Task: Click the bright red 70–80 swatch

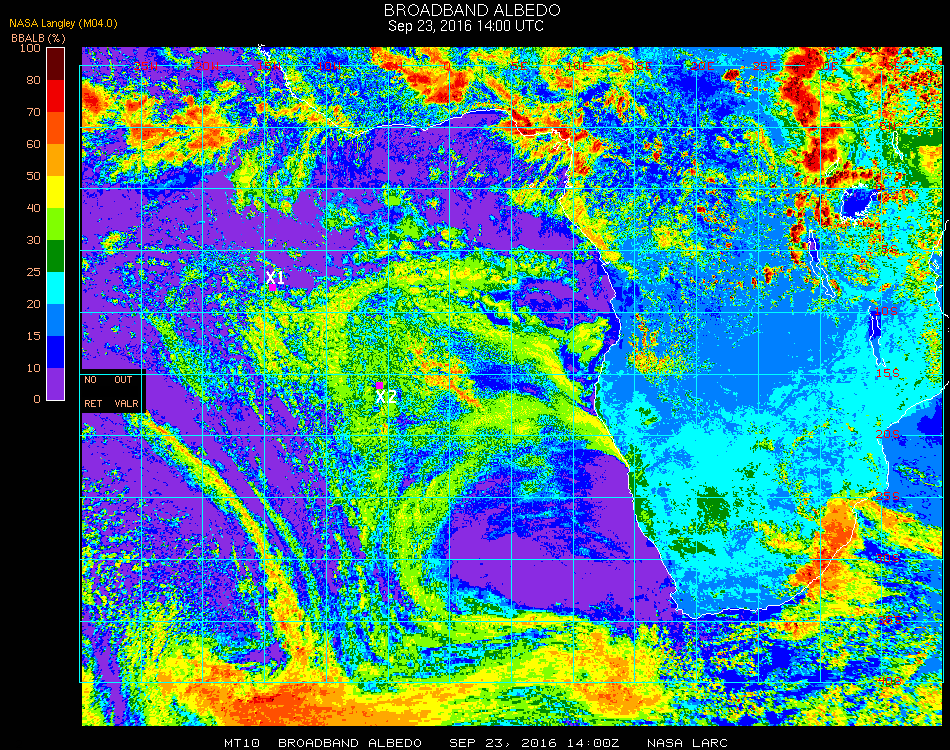Action: point(56,96)
